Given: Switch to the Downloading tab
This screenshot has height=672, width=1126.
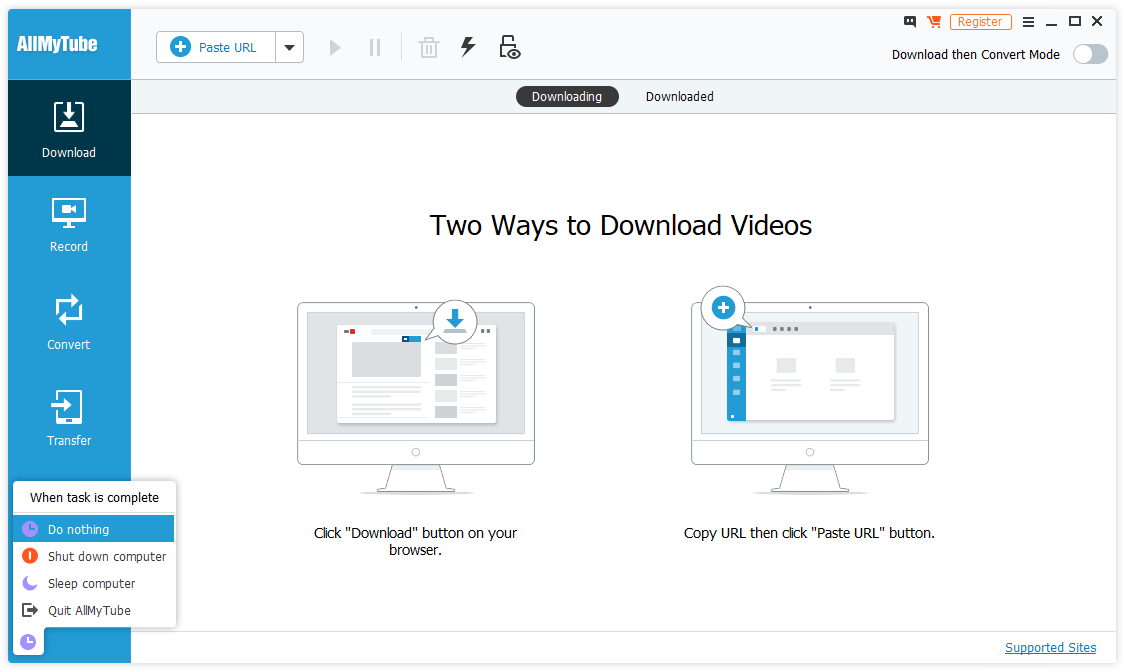Looking at the screenshot, I should point(567,96).
